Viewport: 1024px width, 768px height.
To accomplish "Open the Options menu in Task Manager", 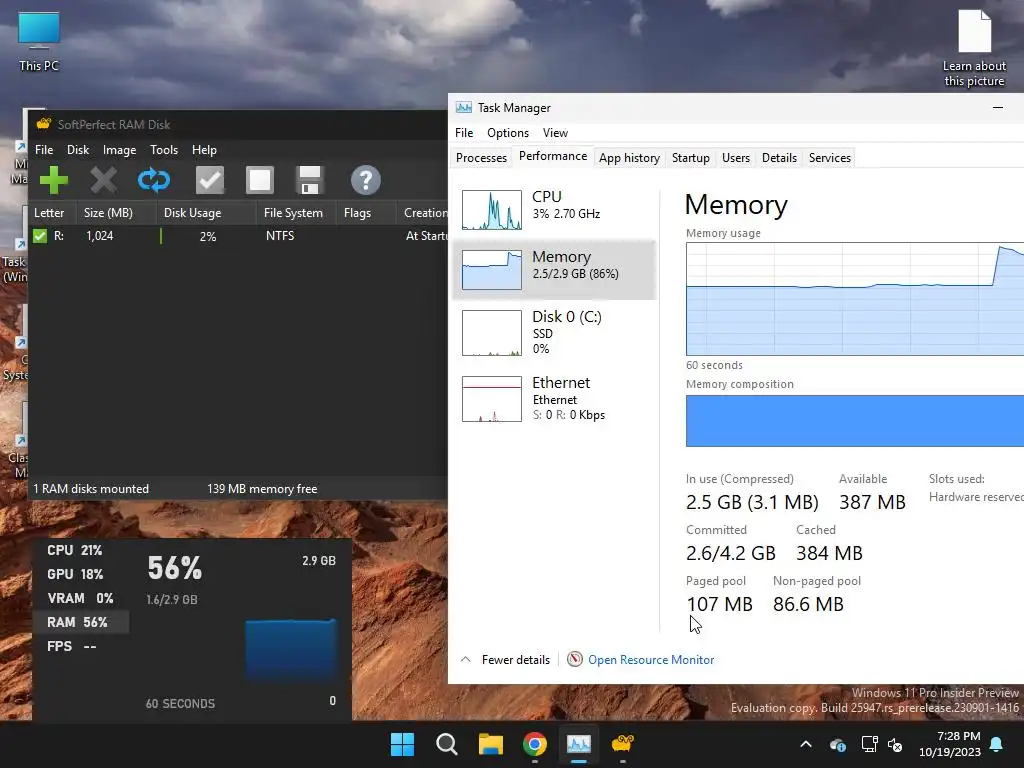I will click(x=507, y=133).
